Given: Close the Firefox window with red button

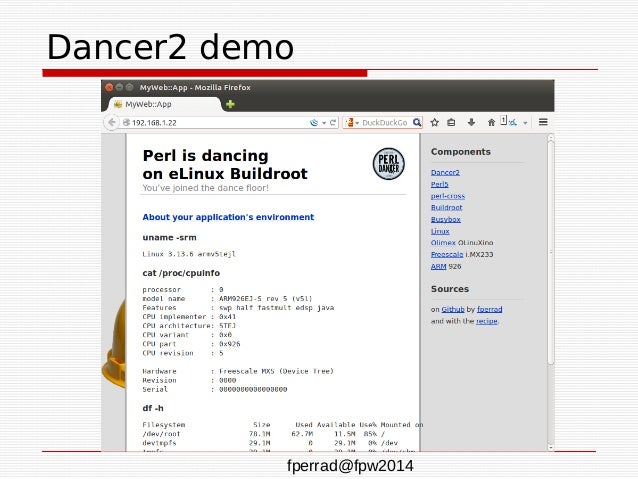Looking at the screenshot, I should 109,87.
